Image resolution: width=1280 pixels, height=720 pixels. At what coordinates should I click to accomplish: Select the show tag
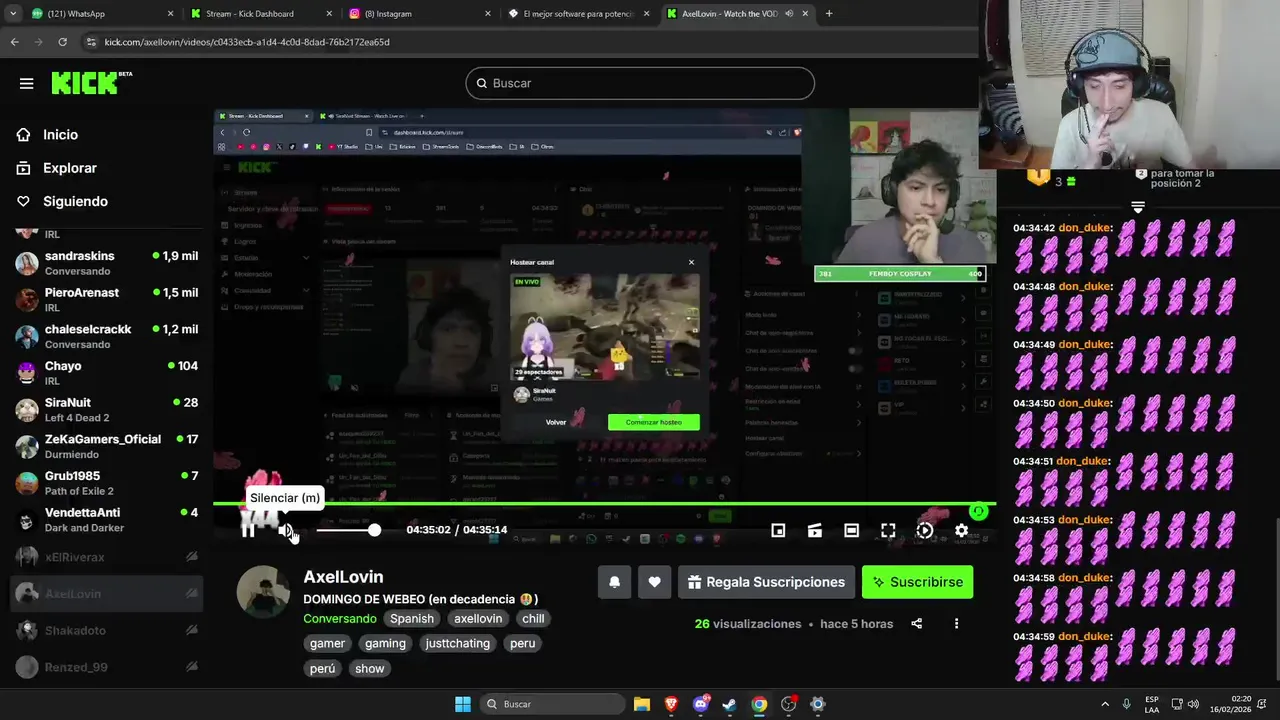pos(369,668)
